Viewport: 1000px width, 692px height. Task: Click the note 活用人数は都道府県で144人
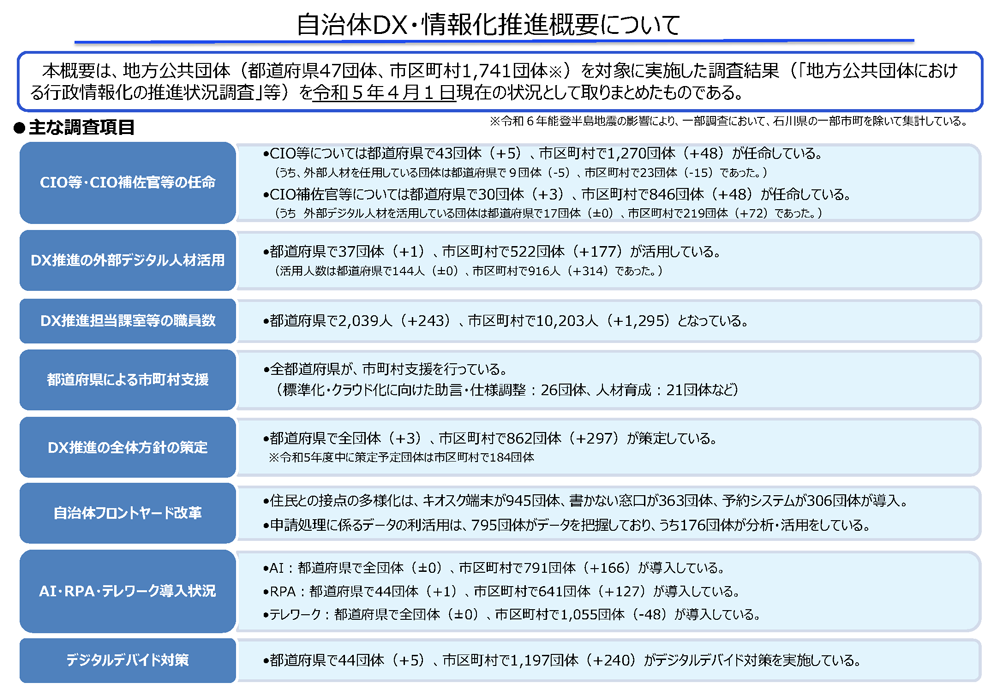[x=469, y=271]
